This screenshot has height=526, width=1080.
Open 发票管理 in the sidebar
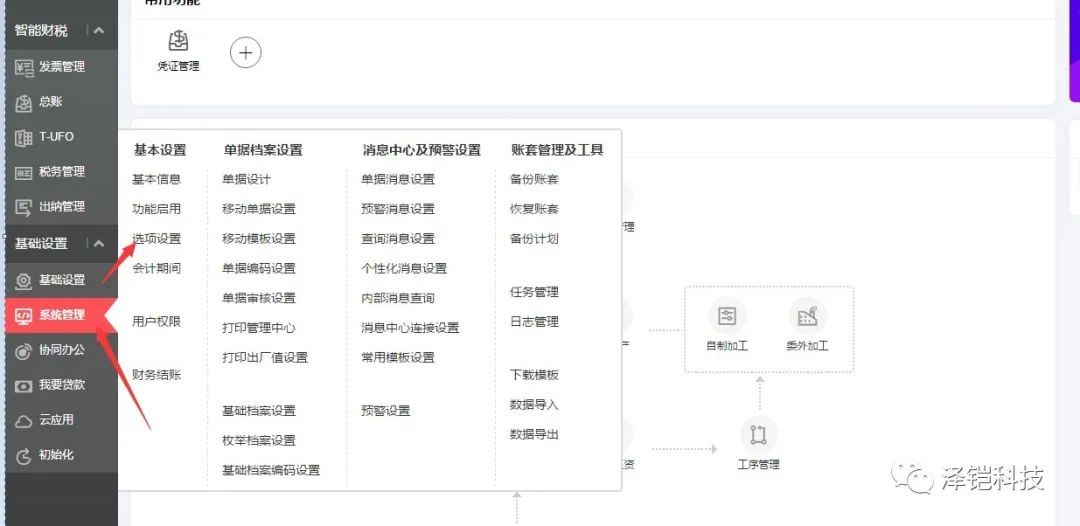pos(61,67)
